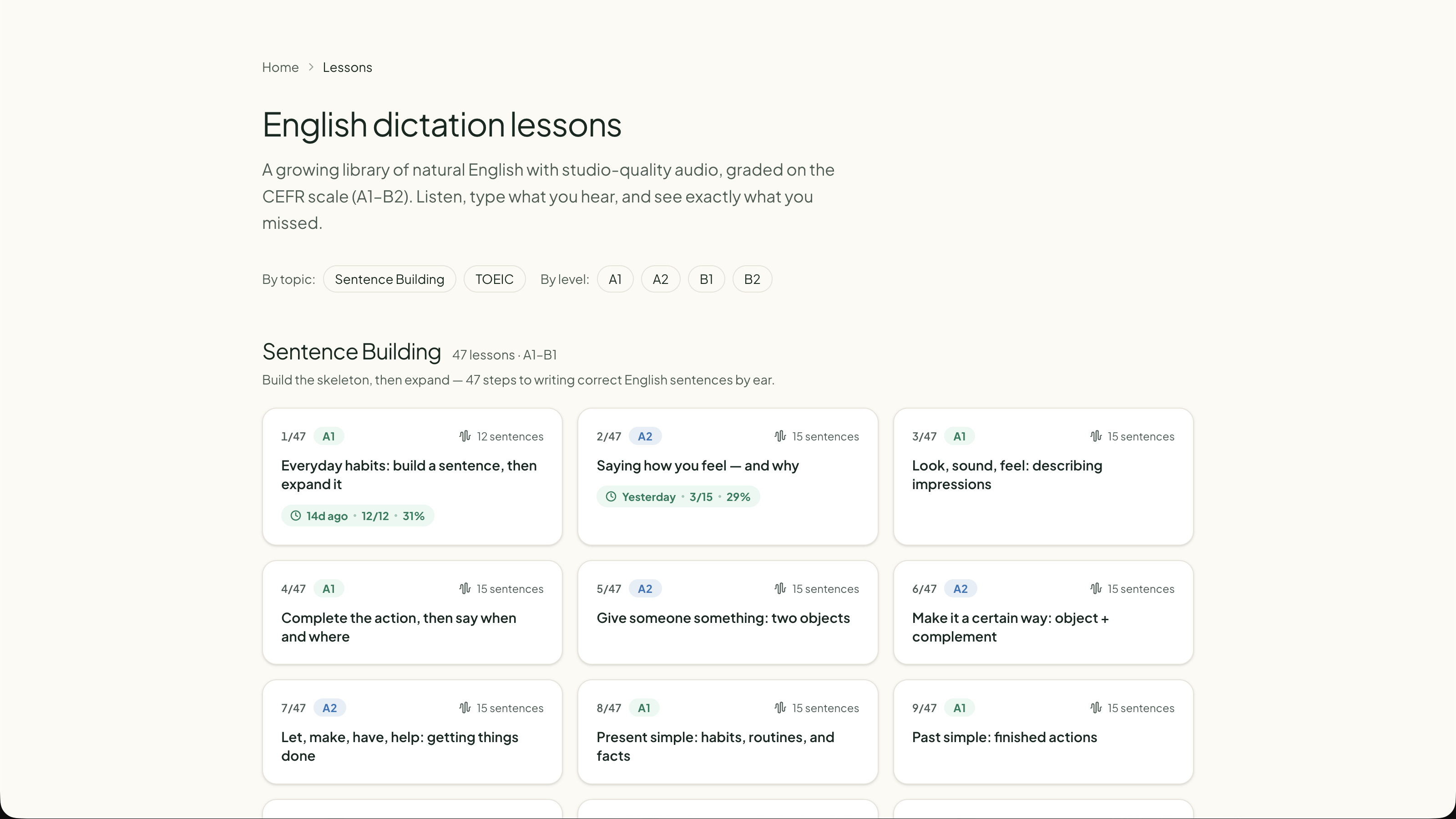Click the 'By level:' label
The width and height of the screenshot is (1456, 819).
click(565, 279)
